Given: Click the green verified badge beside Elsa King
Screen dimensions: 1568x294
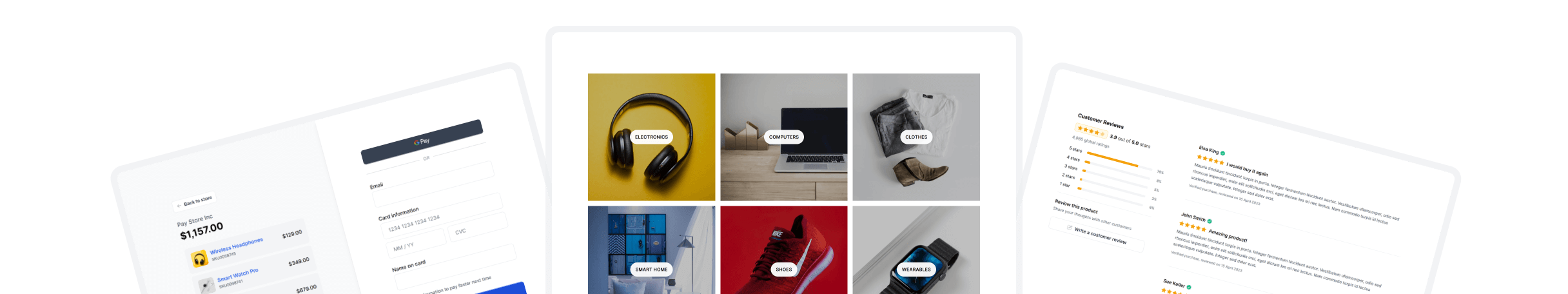Looking at the screenshot, I should click(1223, 153).
